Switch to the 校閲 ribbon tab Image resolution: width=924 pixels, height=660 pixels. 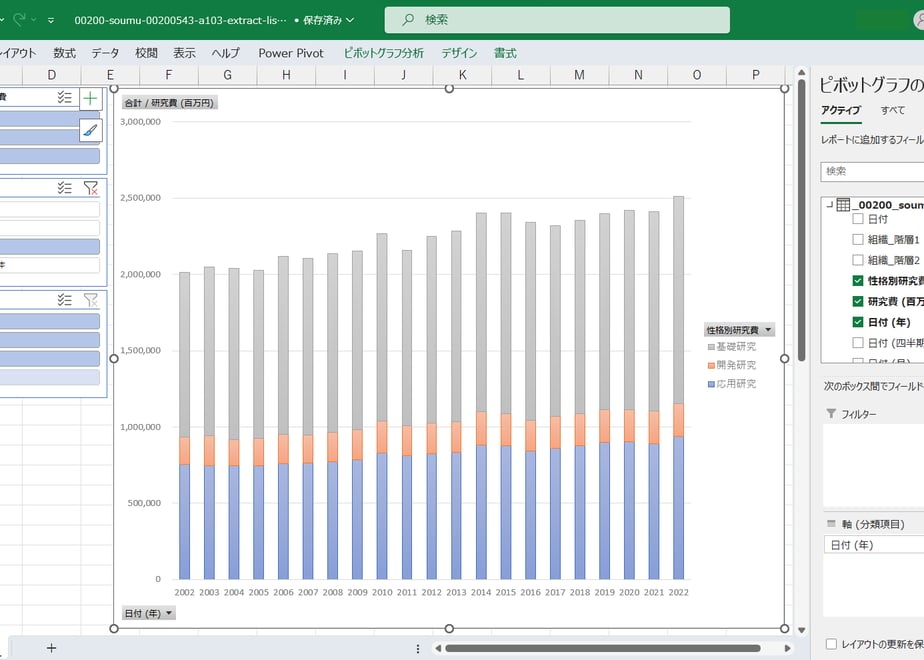(x=146, y=53)
